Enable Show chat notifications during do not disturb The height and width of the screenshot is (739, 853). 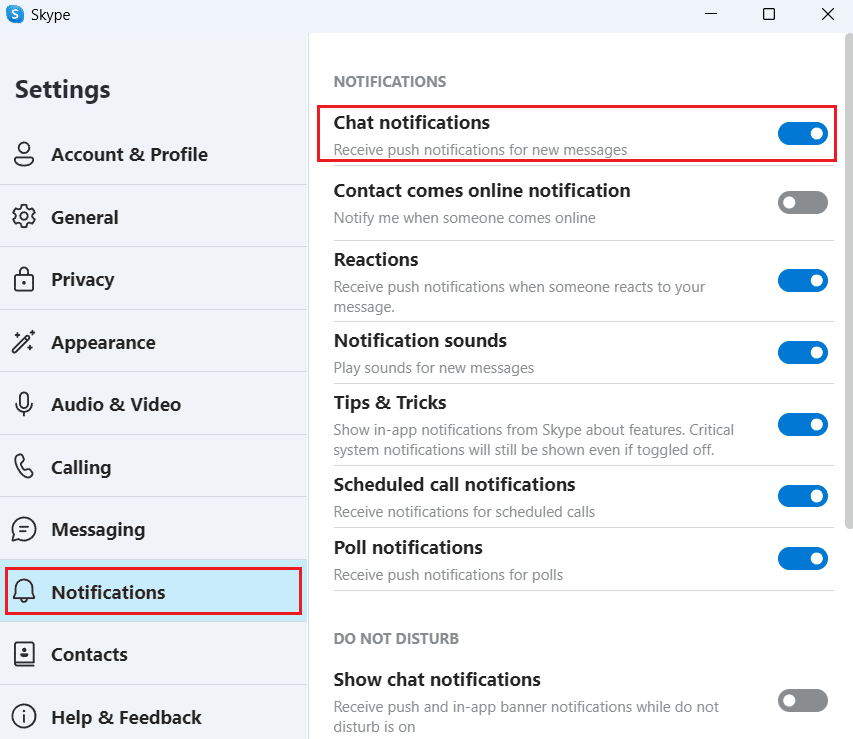pyautogui.click(x=802, y=700)
